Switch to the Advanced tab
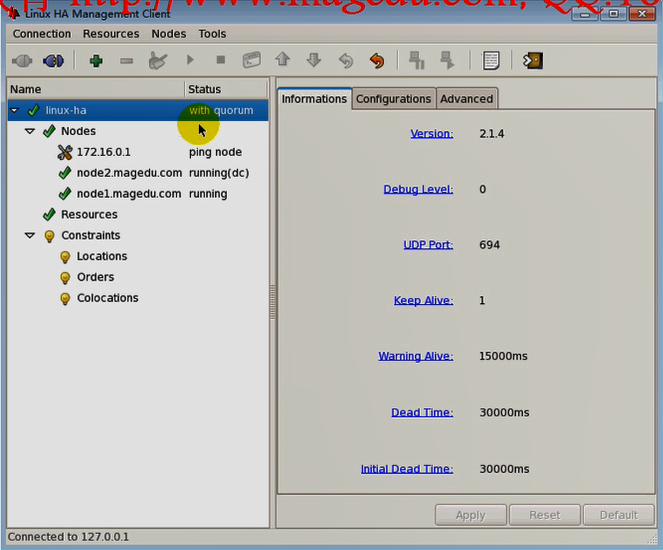 click(466, 99)
